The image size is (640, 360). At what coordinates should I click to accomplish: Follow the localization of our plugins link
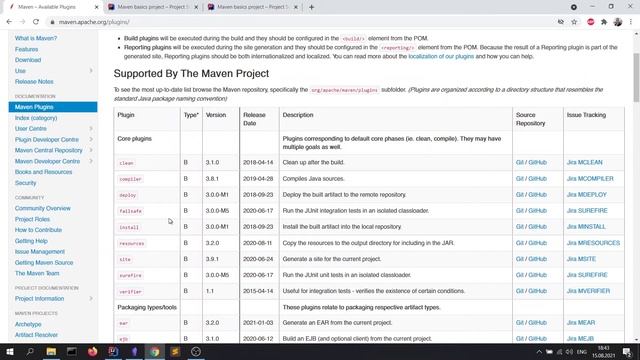pyautogui.click(x=441, y=56)
